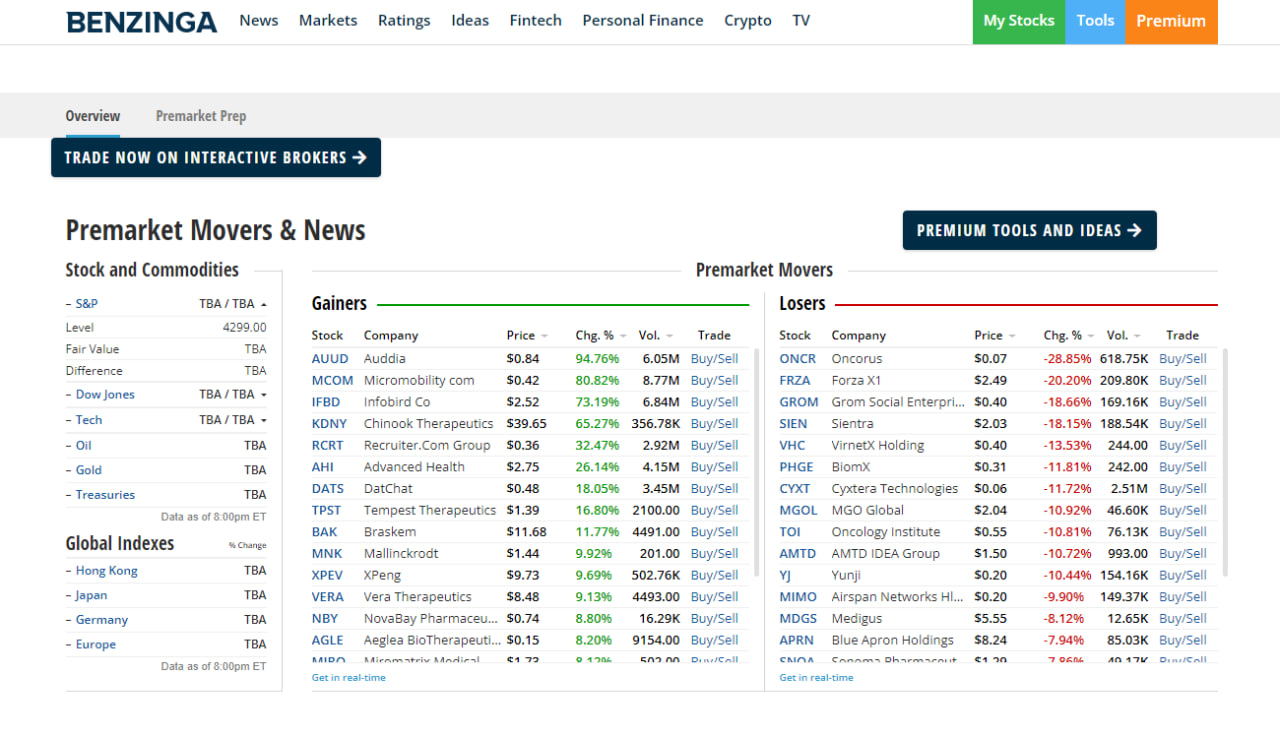Open the Gold commodity link
This screenshot has height=735, width=1280.
click(89, 470)
